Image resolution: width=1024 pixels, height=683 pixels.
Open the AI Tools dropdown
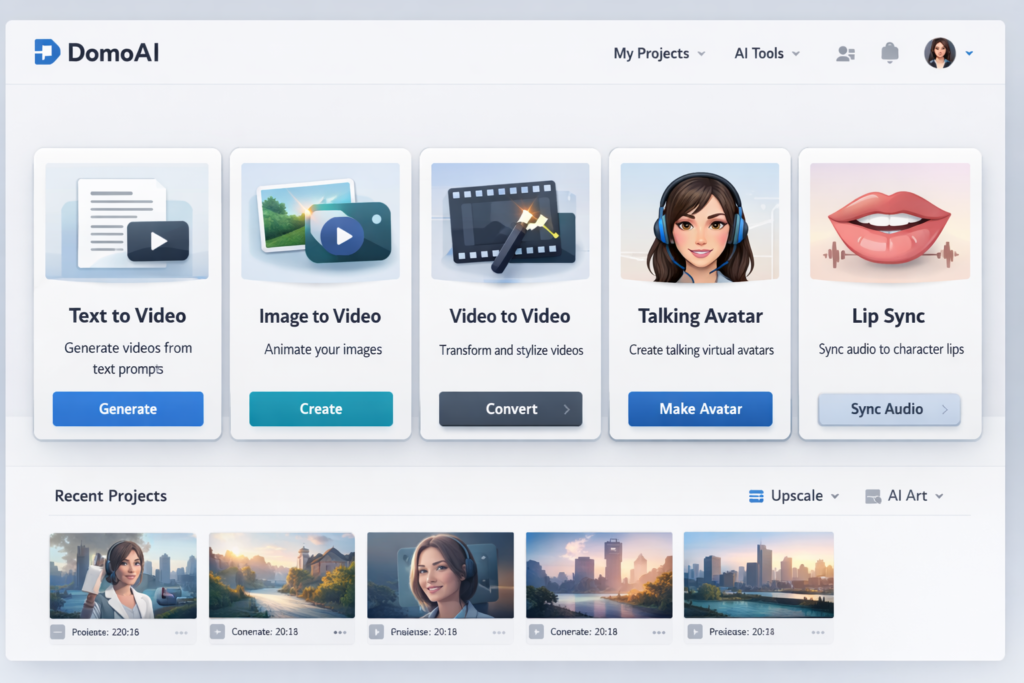767,54
